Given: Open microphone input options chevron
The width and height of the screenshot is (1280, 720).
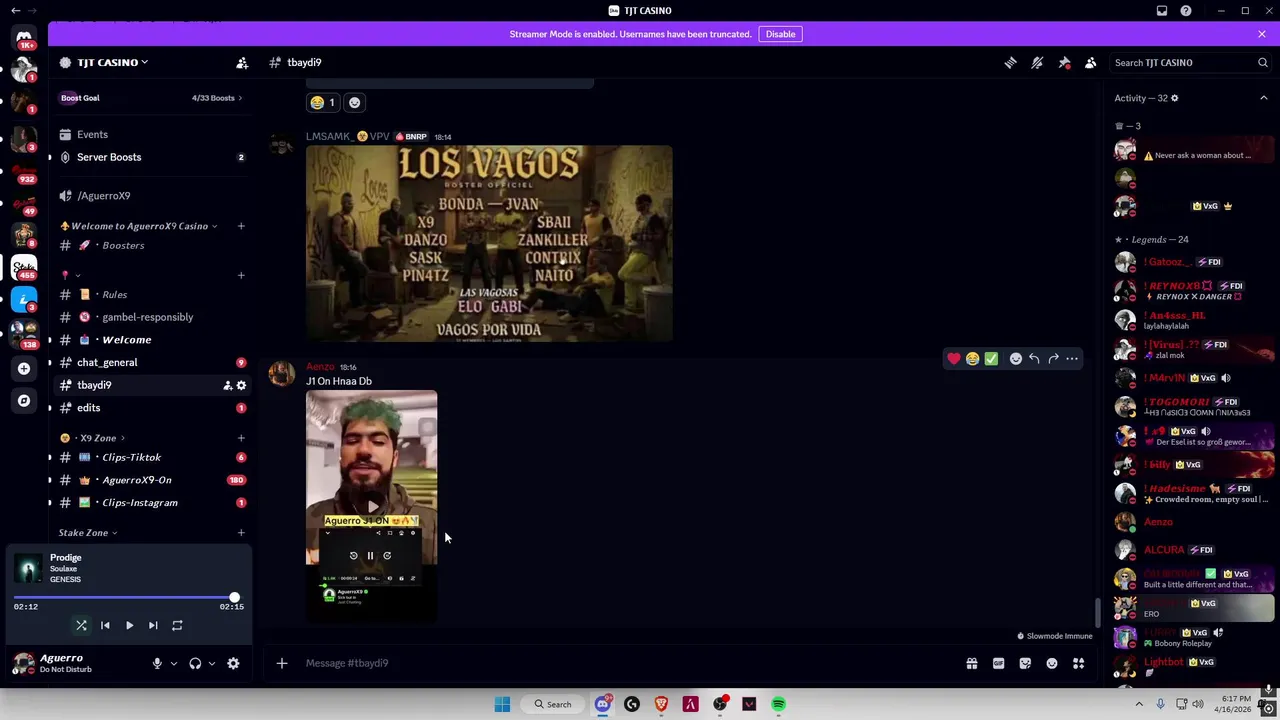Looking at the screenshot, I should (173, 663).
